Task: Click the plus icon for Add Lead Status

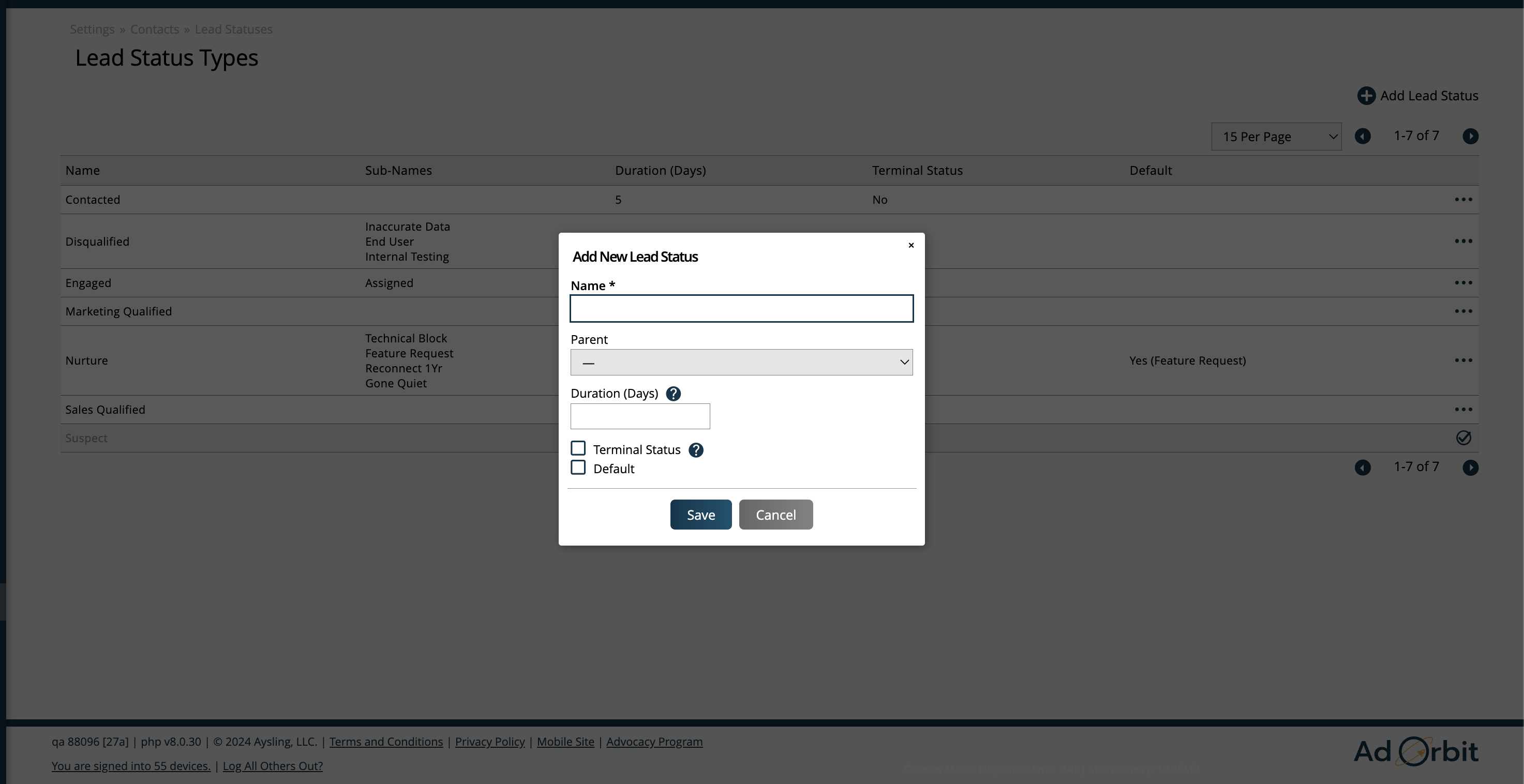Action: coord(1366,96)
